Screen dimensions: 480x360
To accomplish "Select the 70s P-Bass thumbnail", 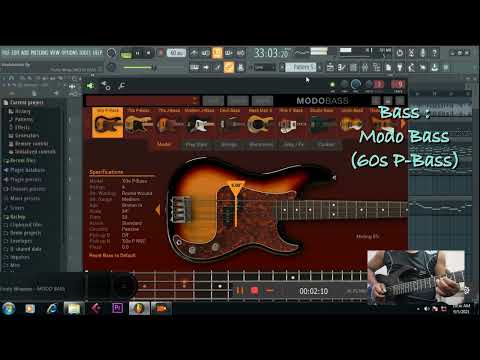I will (x=138, y=123).
